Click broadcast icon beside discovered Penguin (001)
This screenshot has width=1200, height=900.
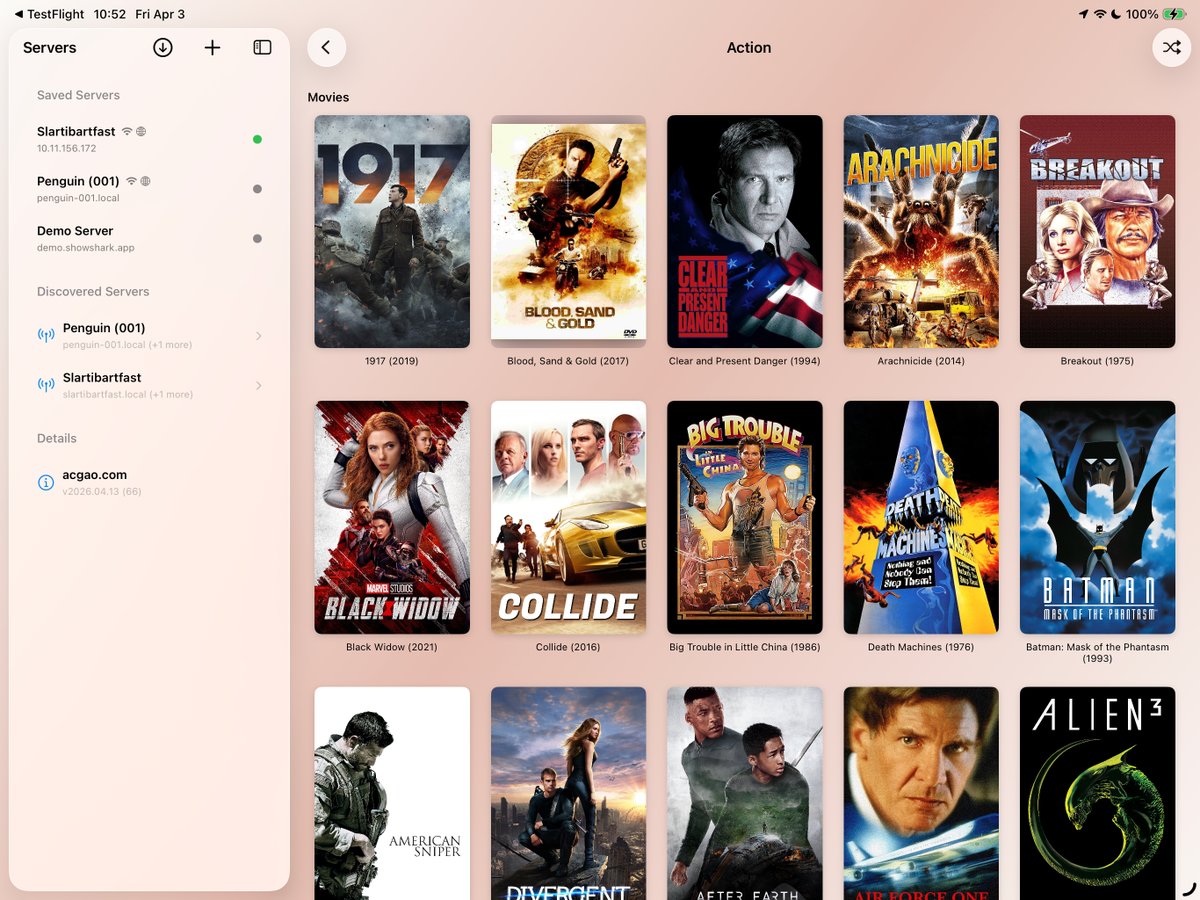coord(46,335)
